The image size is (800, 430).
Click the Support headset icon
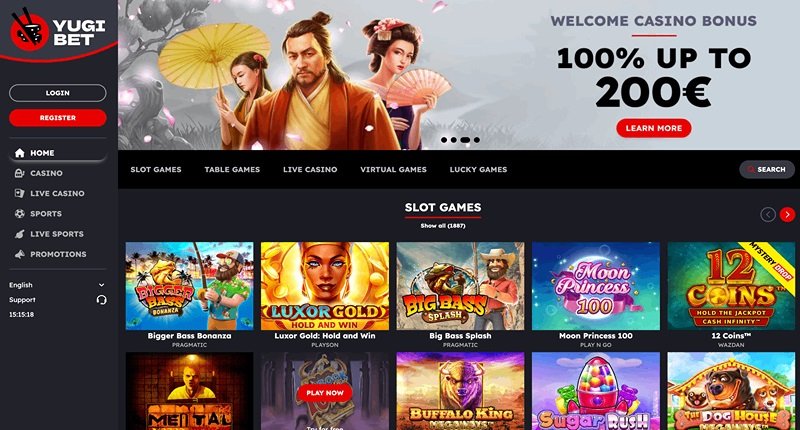(102, 300)
